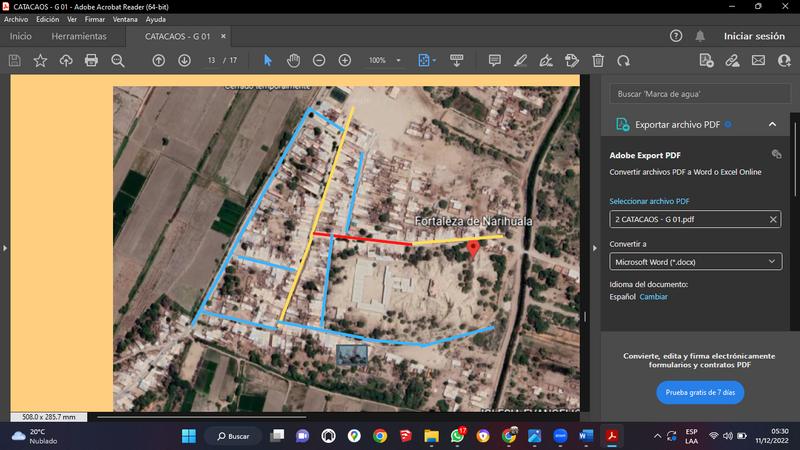This screenshot has height=450, width=800.
Task: Activate the selection arrow tool
Action: coord(267,61)
